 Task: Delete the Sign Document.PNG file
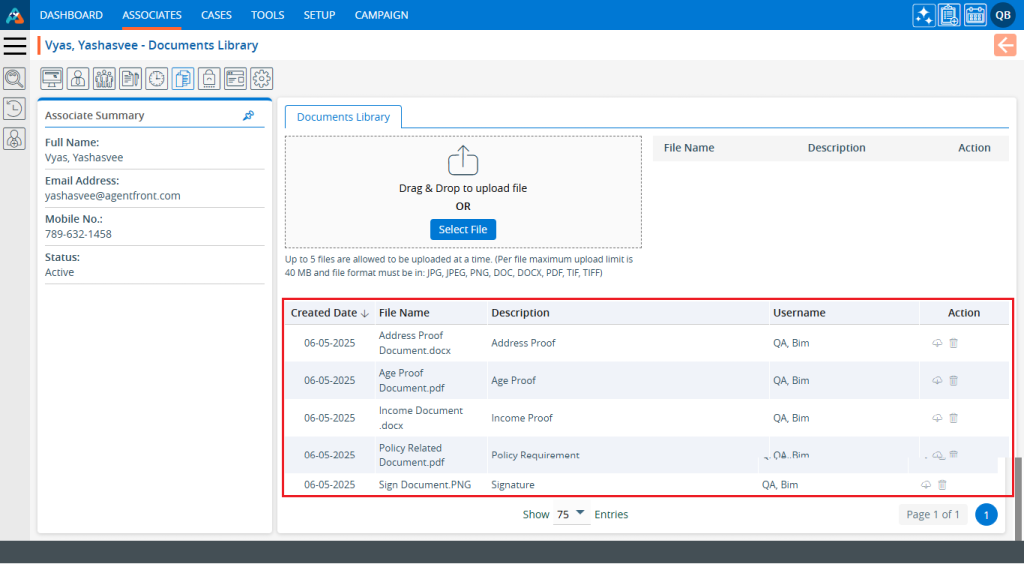click(942, 485)
